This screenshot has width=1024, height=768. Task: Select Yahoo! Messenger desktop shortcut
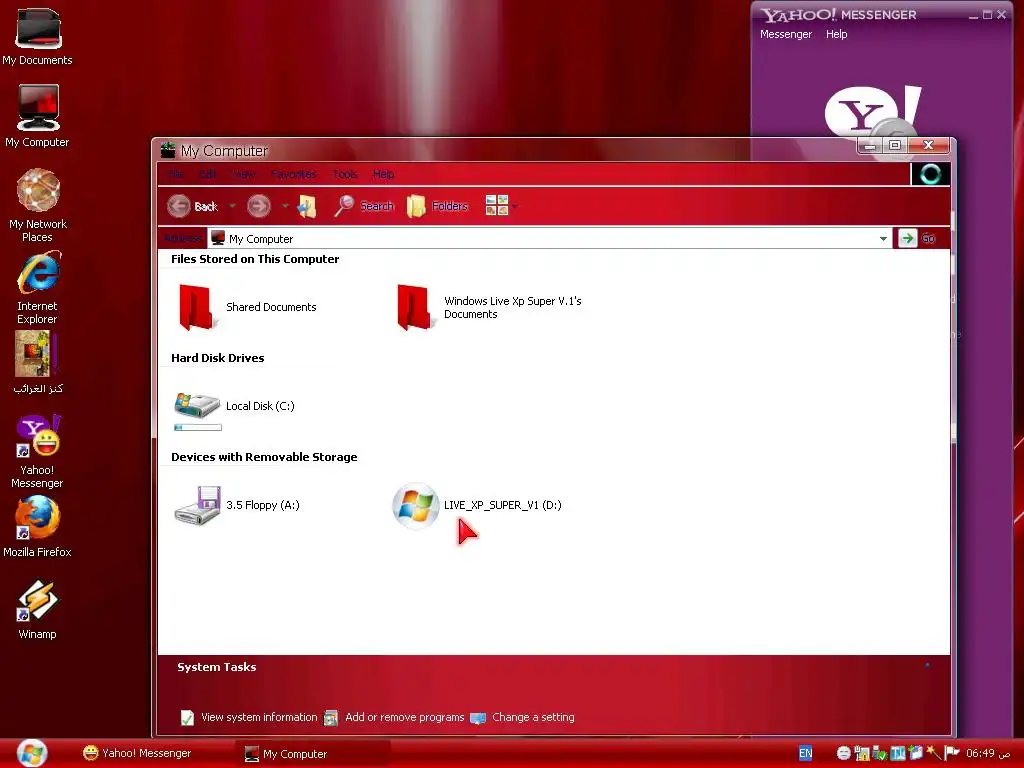(37, 451)
